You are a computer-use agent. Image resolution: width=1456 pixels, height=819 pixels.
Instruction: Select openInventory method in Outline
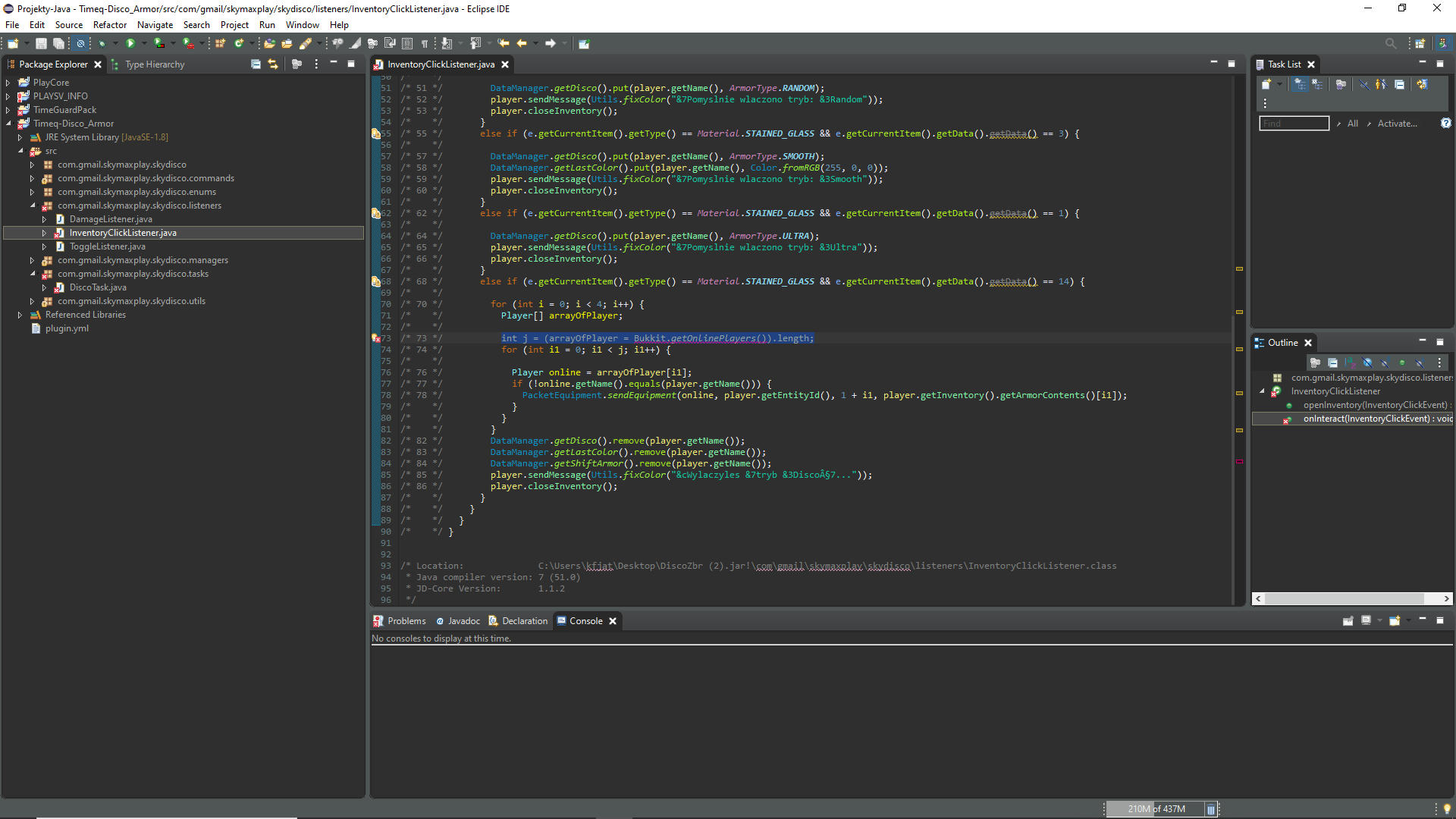(1376, 405)
